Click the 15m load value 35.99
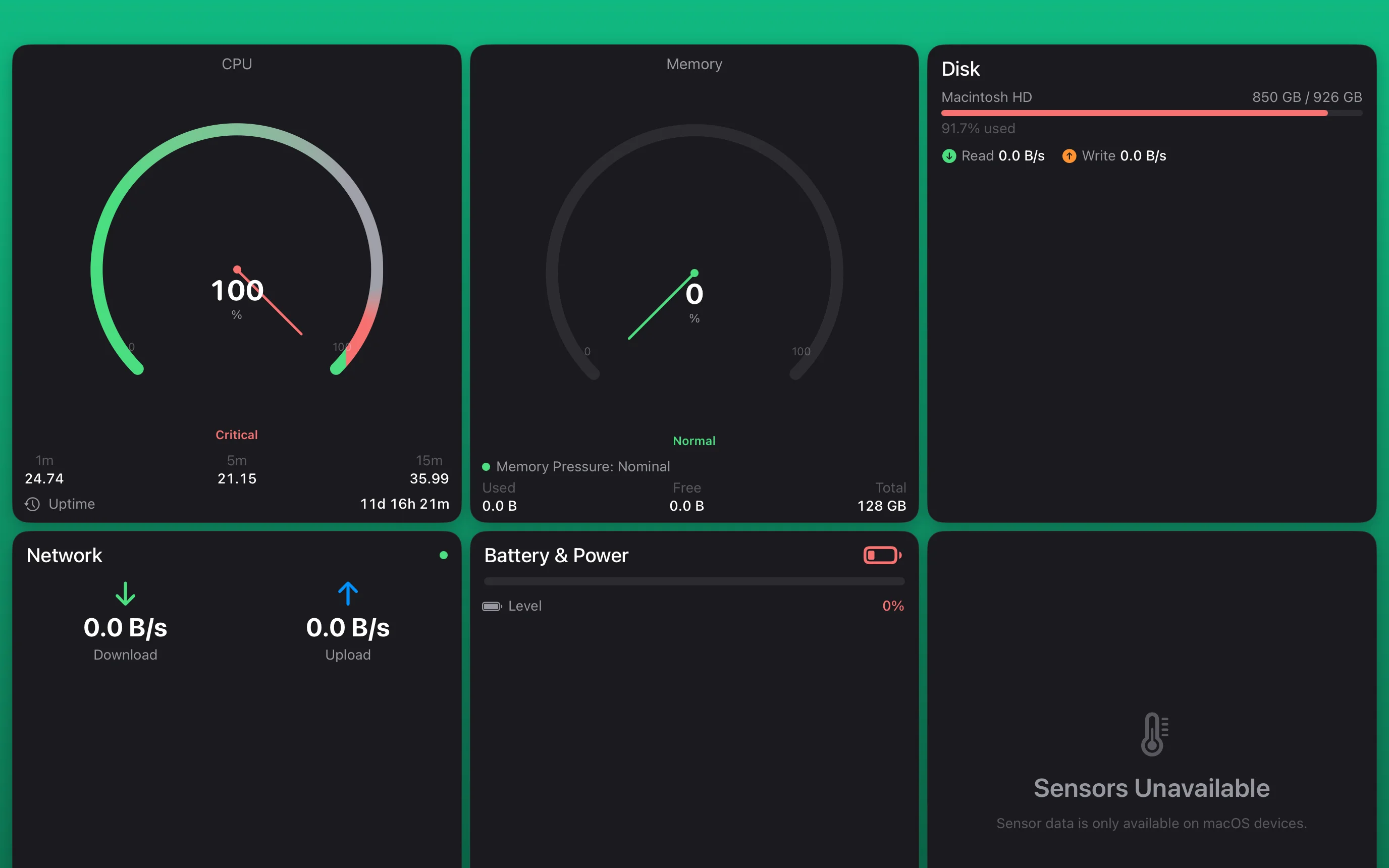The image size is (1389, 868). click(429, 478)
